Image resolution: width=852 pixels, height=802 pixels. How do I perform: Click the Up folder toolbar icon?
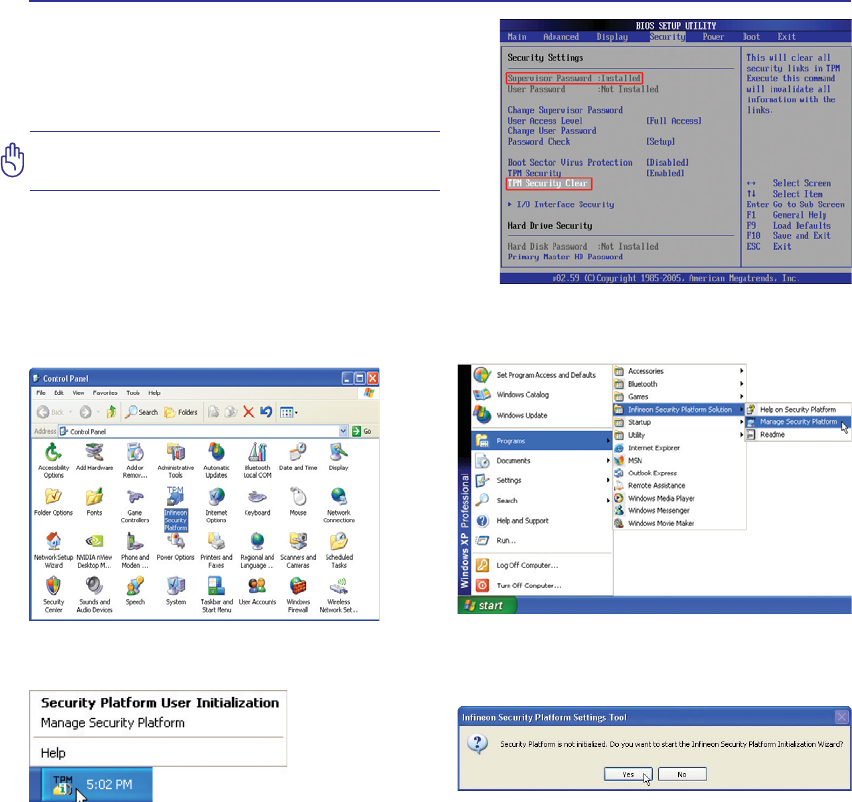111,412
